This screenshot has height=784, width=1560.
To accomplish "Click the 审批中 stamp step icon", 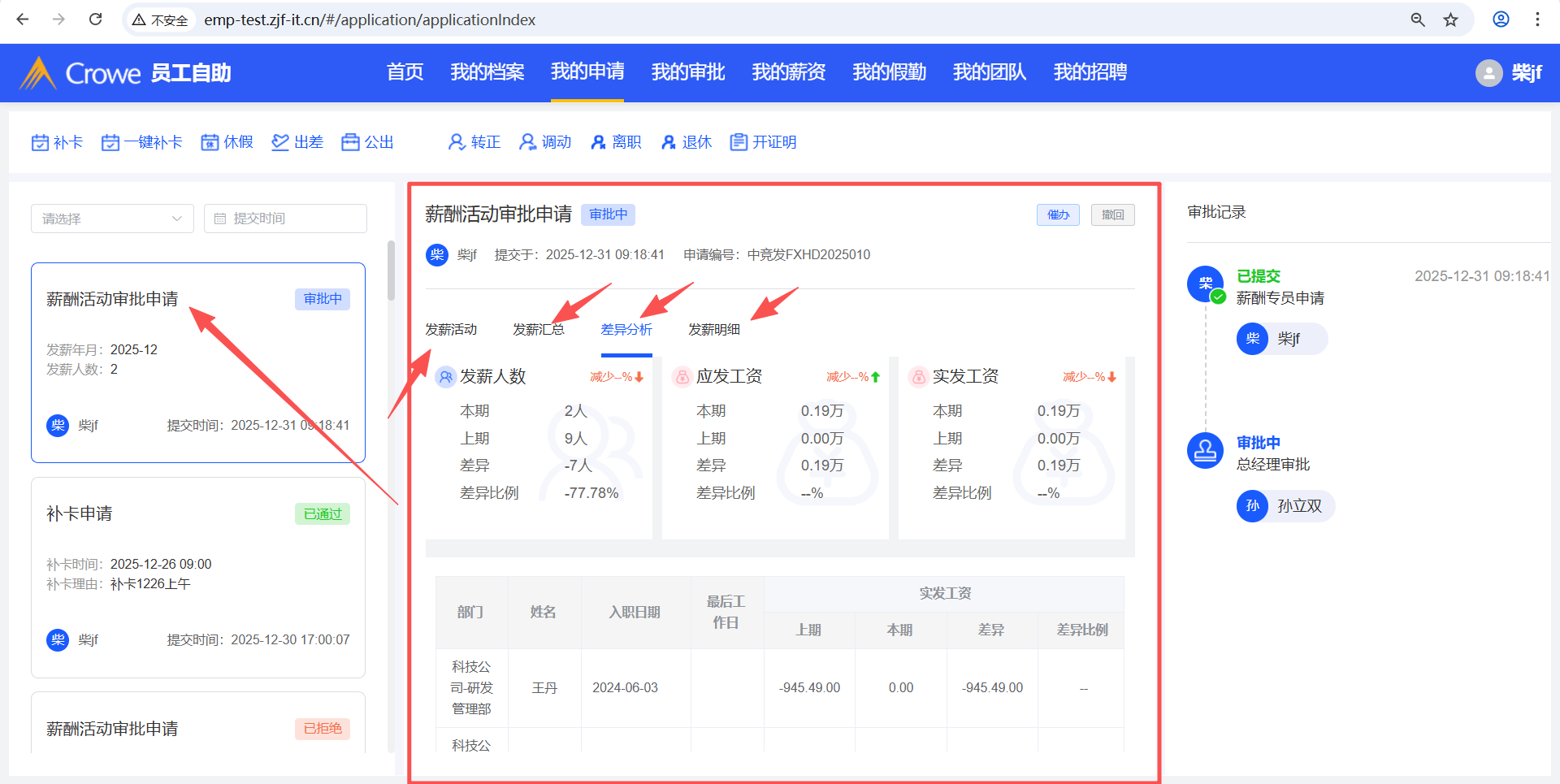I will [x=1206, y=450].
